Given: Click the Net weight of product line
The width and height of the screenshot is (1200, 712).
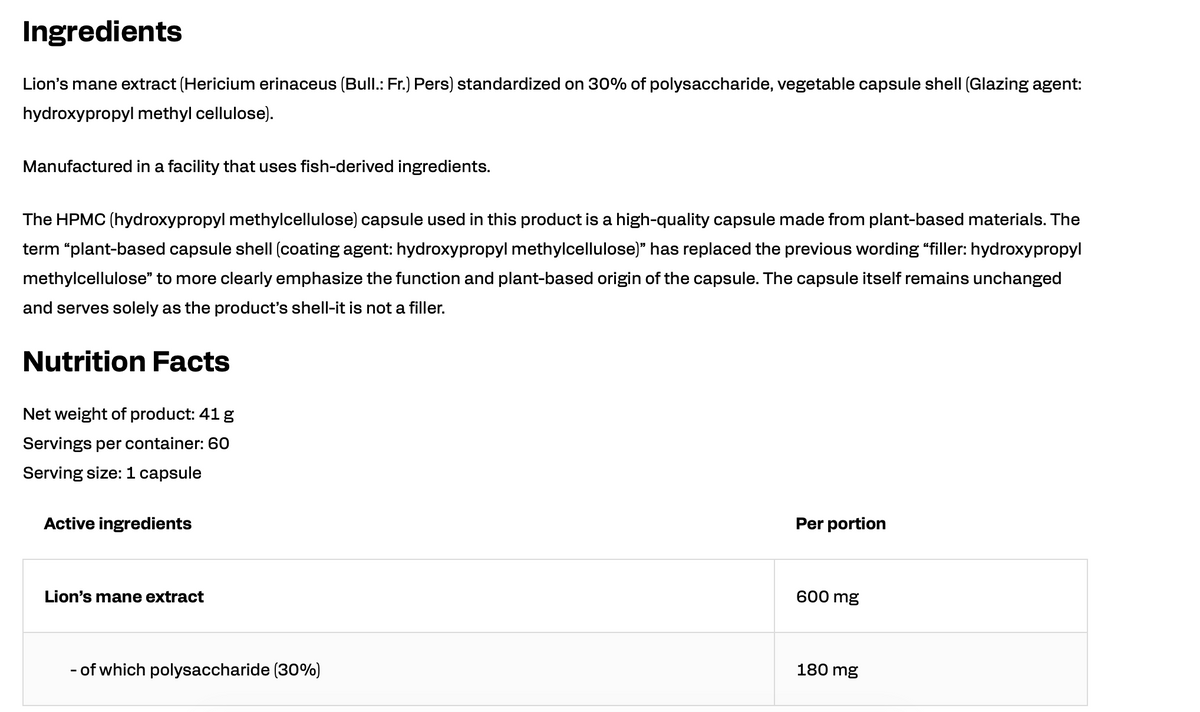Looking at the screenshot, I should pos(128,412).
